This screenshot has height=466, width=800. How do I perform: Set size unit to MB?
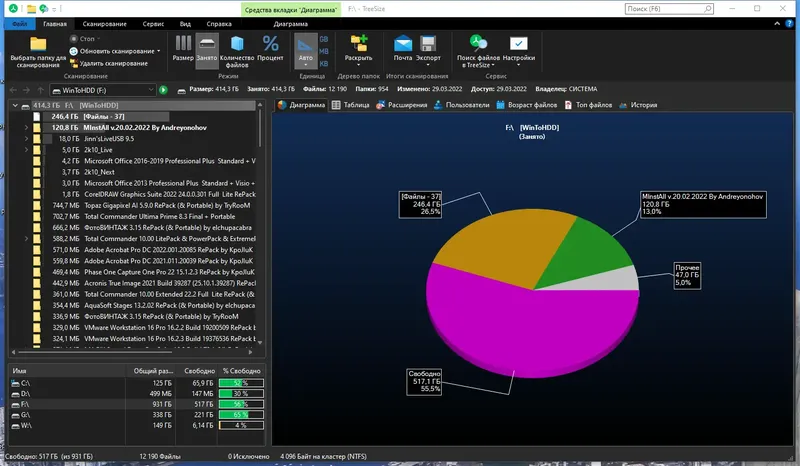[323, 51]
